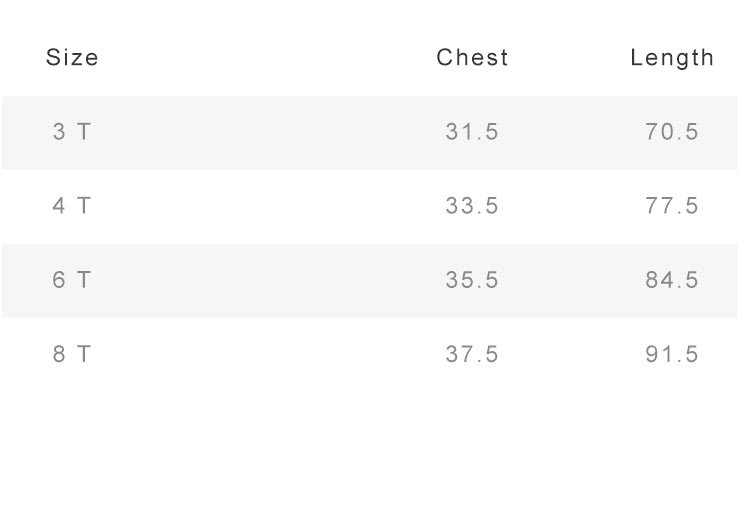
Task: Select the 6 T size cell
Action: [x=72, y=280]
